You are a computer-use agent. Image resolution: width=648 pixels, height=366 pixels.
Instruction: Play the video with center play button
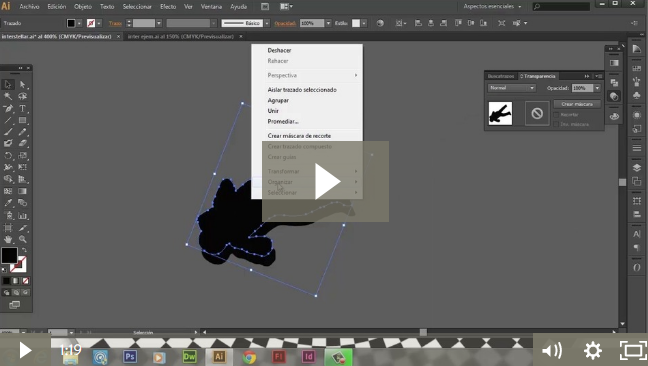326,181
